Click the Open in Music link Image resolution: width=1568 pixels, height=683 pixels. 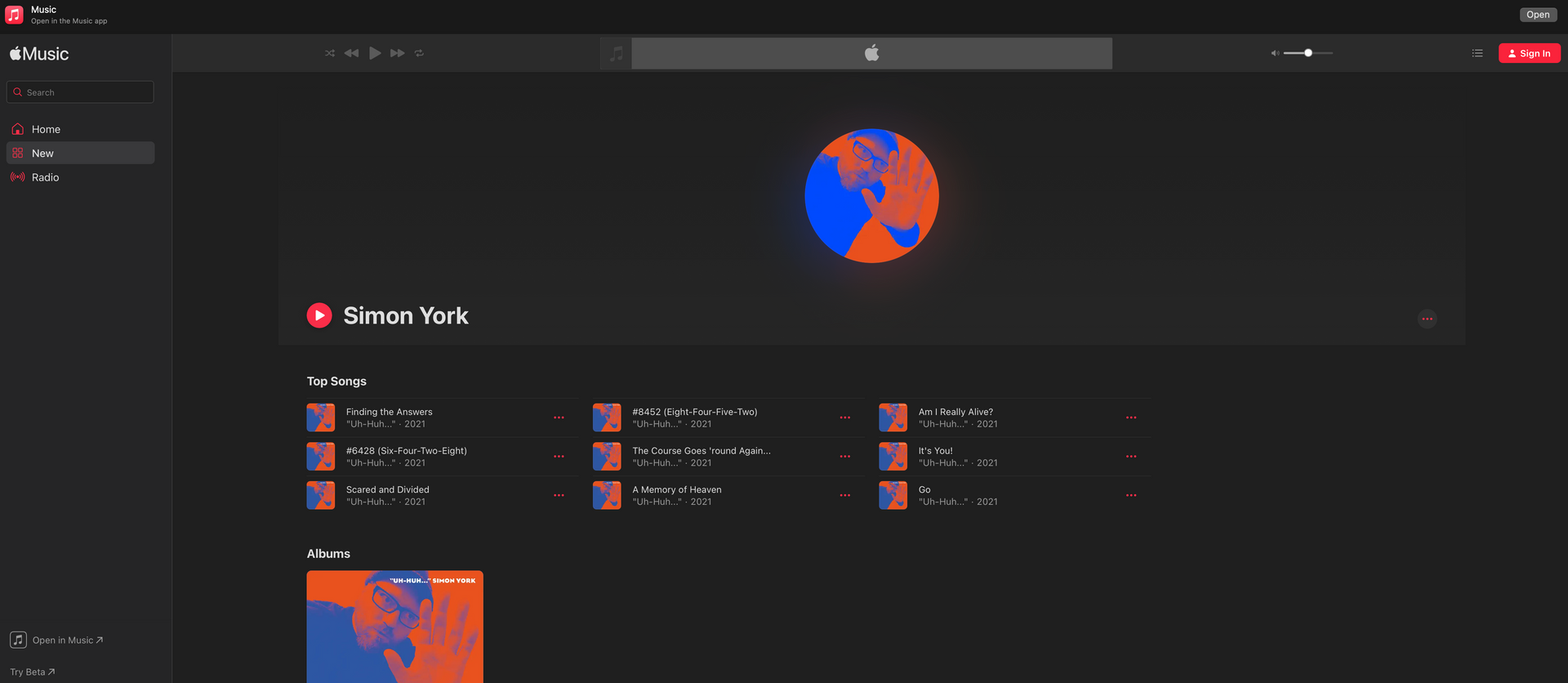56,640
